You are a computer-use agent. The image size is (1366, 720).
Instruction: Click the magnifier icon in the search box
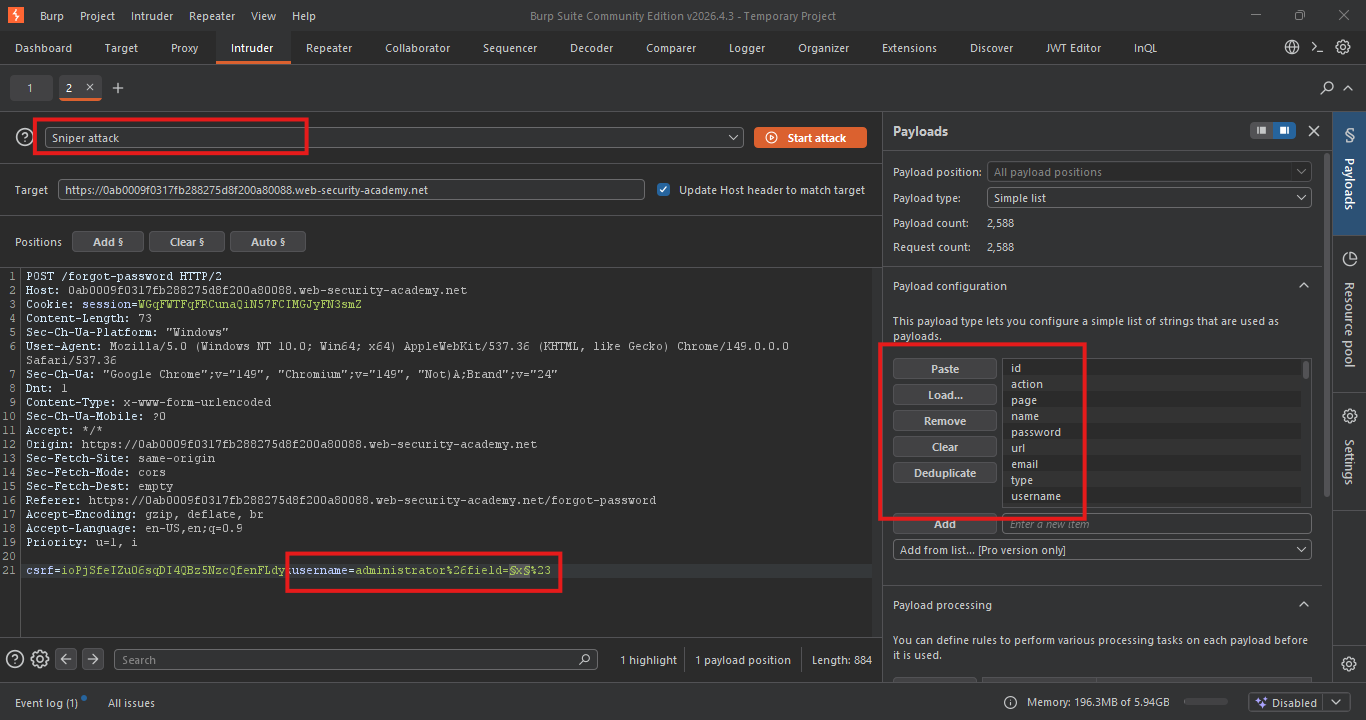point(585,660)
